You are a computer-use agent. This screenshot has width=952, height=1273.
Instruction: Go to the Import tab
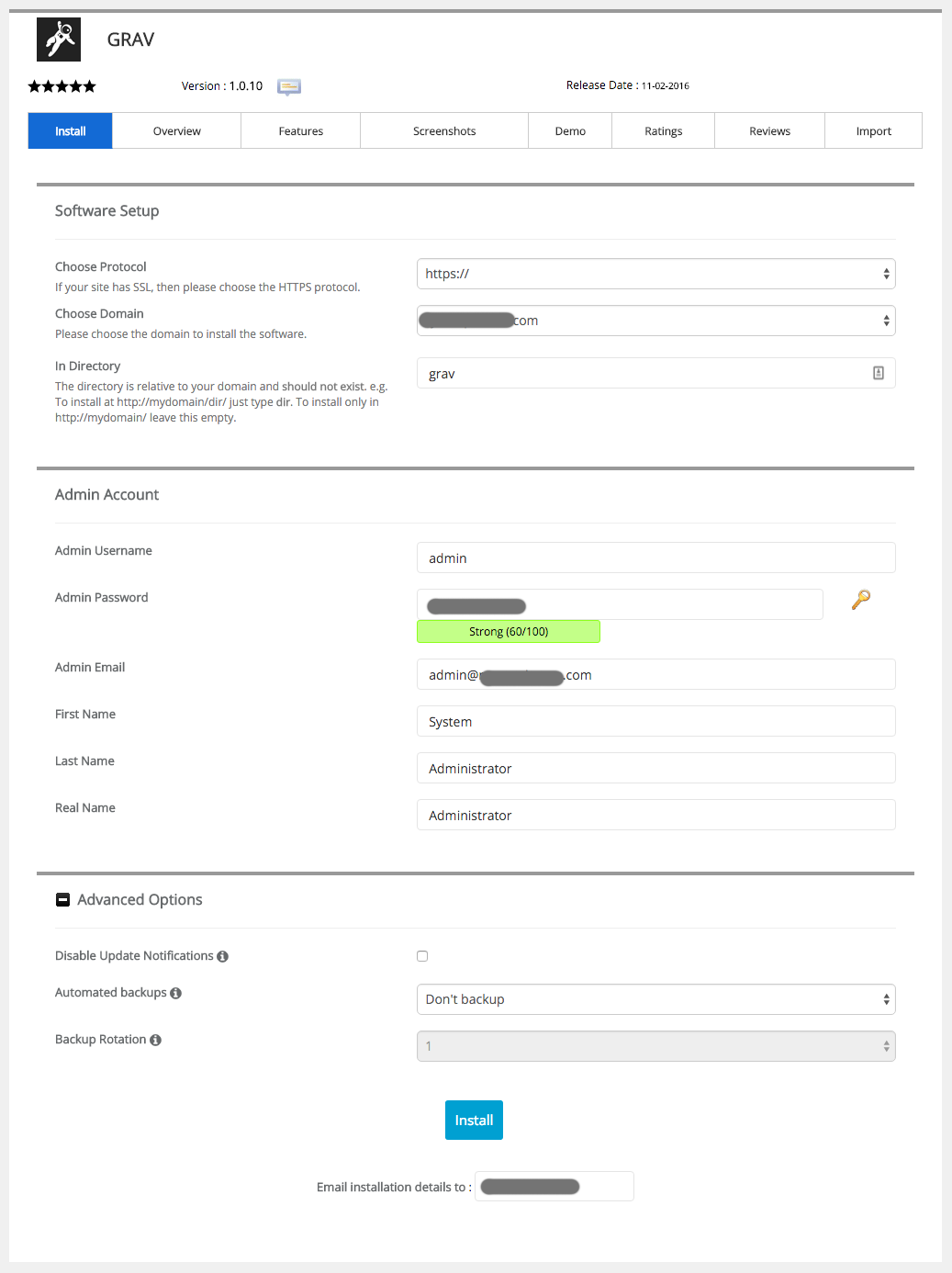[873, 131]
